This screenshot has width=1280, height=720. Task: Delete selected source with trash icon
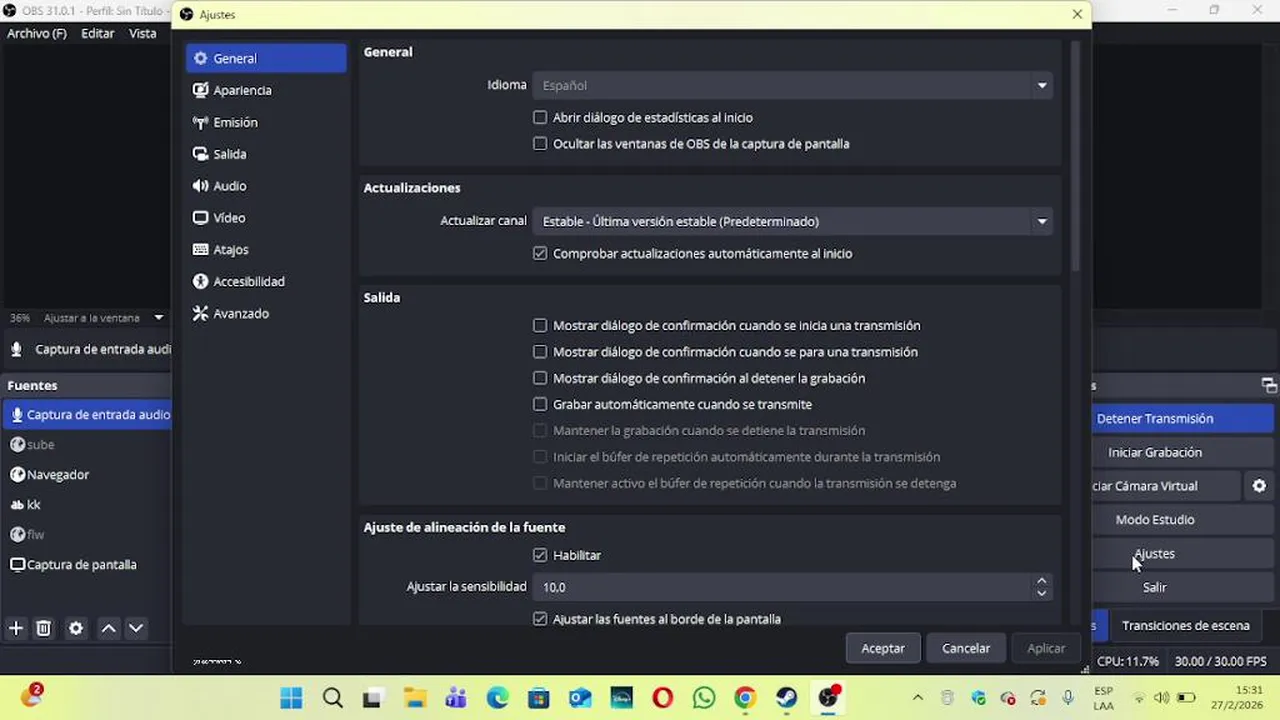point(43,628)
